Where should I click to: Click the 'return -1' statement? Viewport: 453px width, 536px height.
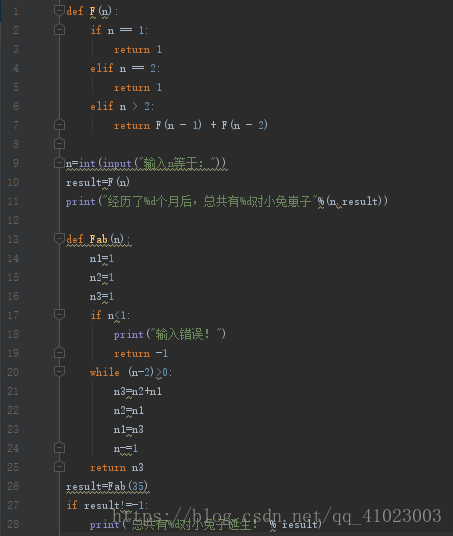pyautogui.click(x=141, y=353)
